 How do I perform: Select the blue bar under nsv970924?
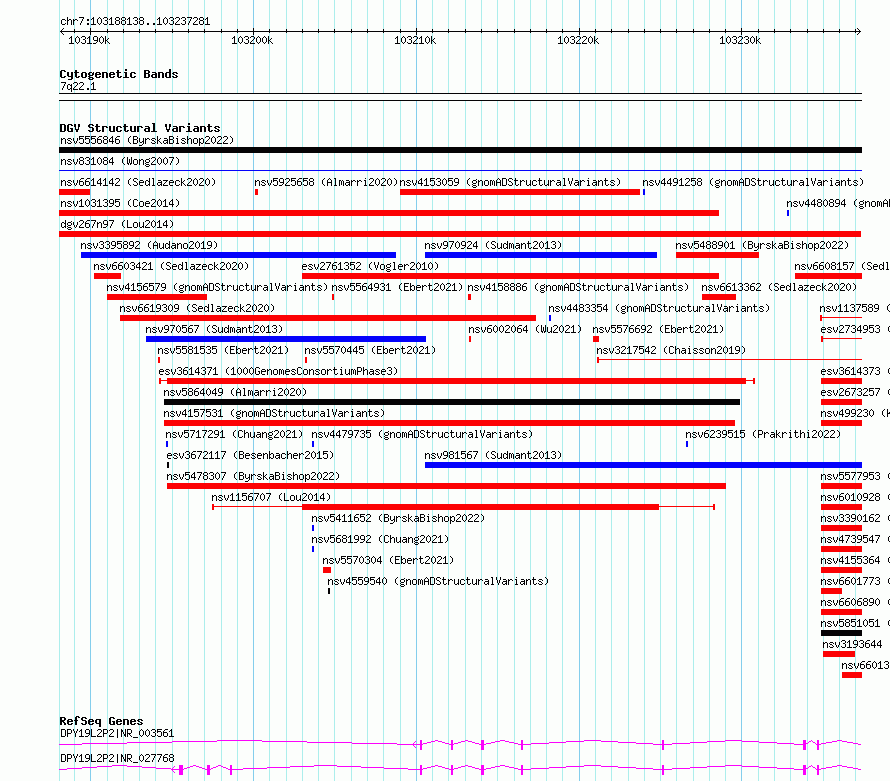tap(541, 255)
